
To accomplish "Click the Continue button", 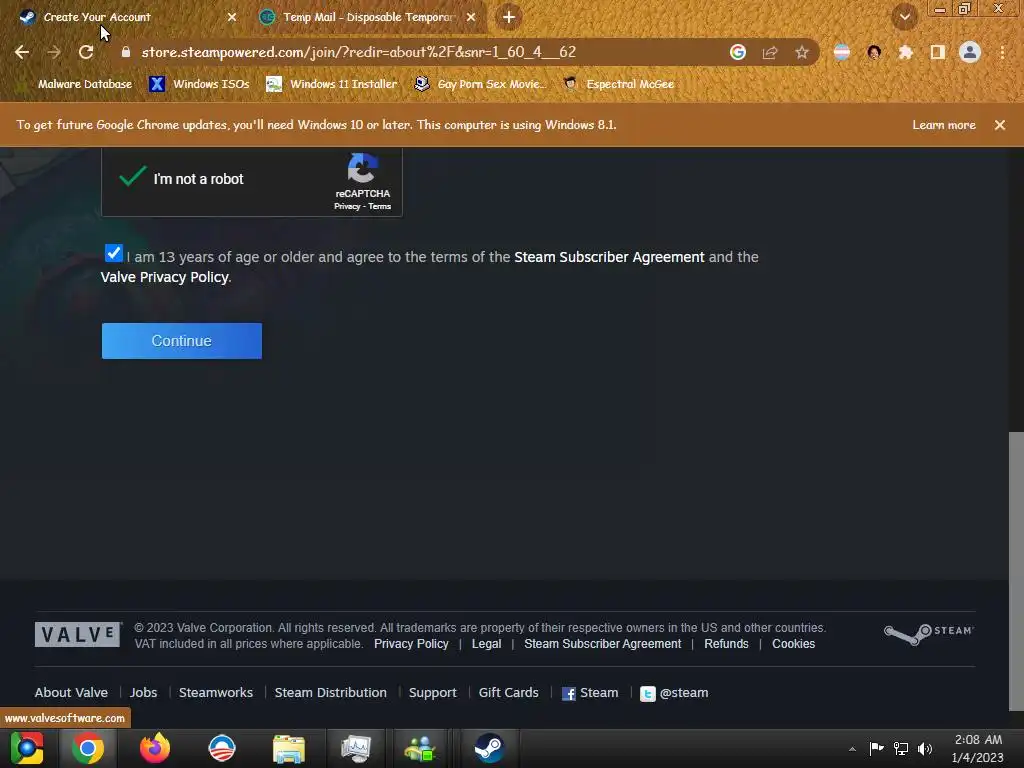I will [x=182, y=341].
